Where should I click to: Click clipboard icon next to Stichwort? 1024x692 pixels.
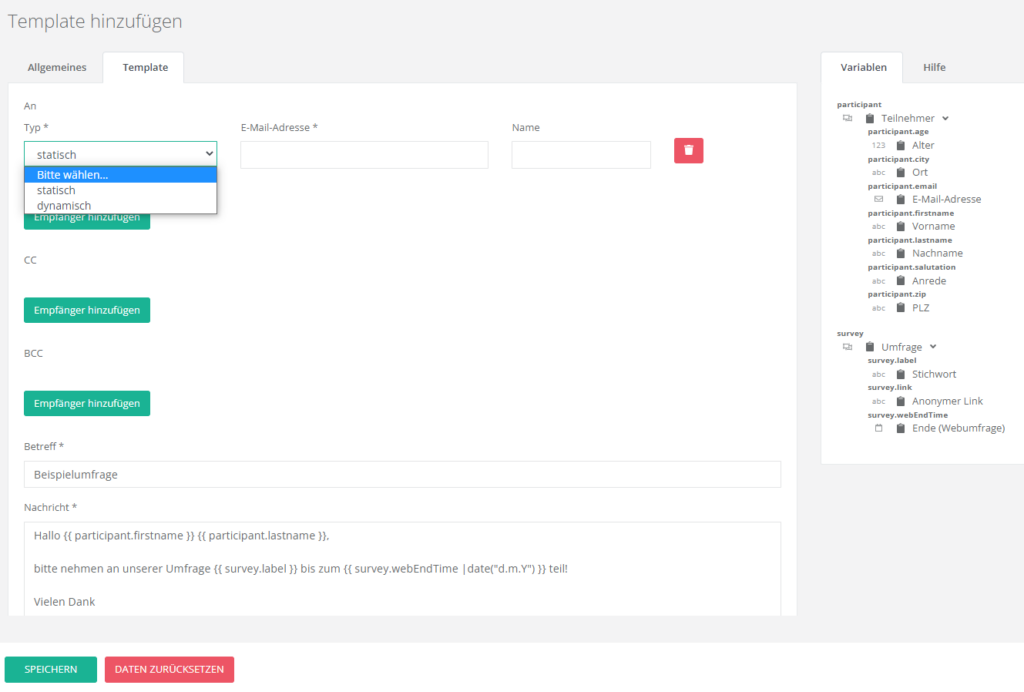[x=901, y=374]
